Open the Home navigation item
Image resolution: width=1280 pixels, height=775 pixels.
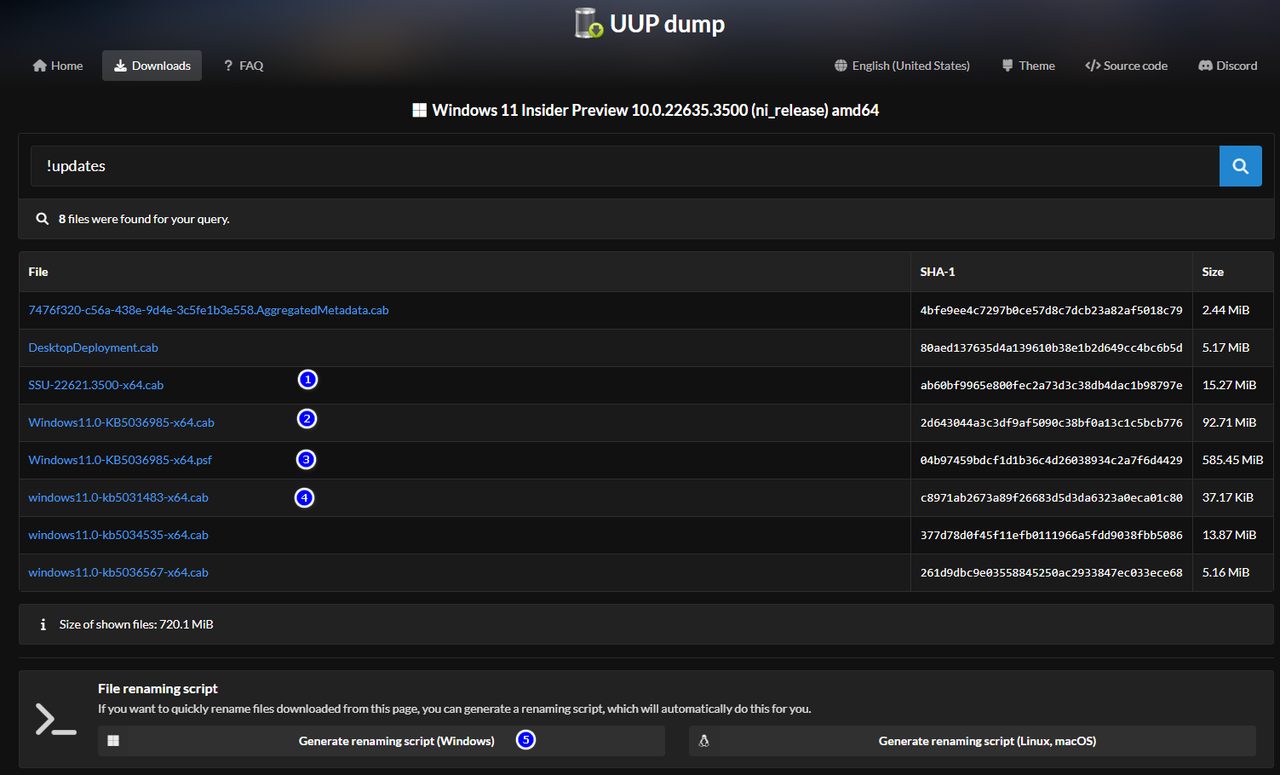58,66
